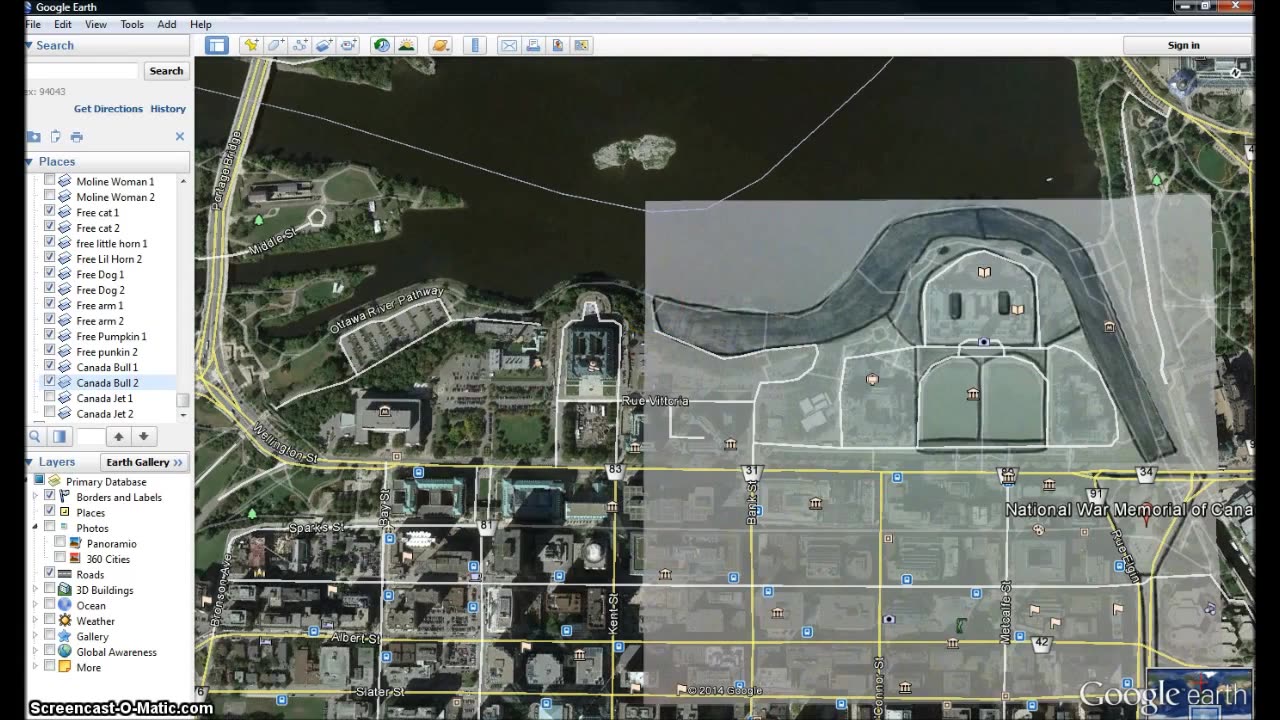This screenshot has height=720, width=1280.
Task: Click the printer icon in search panel
Action: click(x=77, y=137)
